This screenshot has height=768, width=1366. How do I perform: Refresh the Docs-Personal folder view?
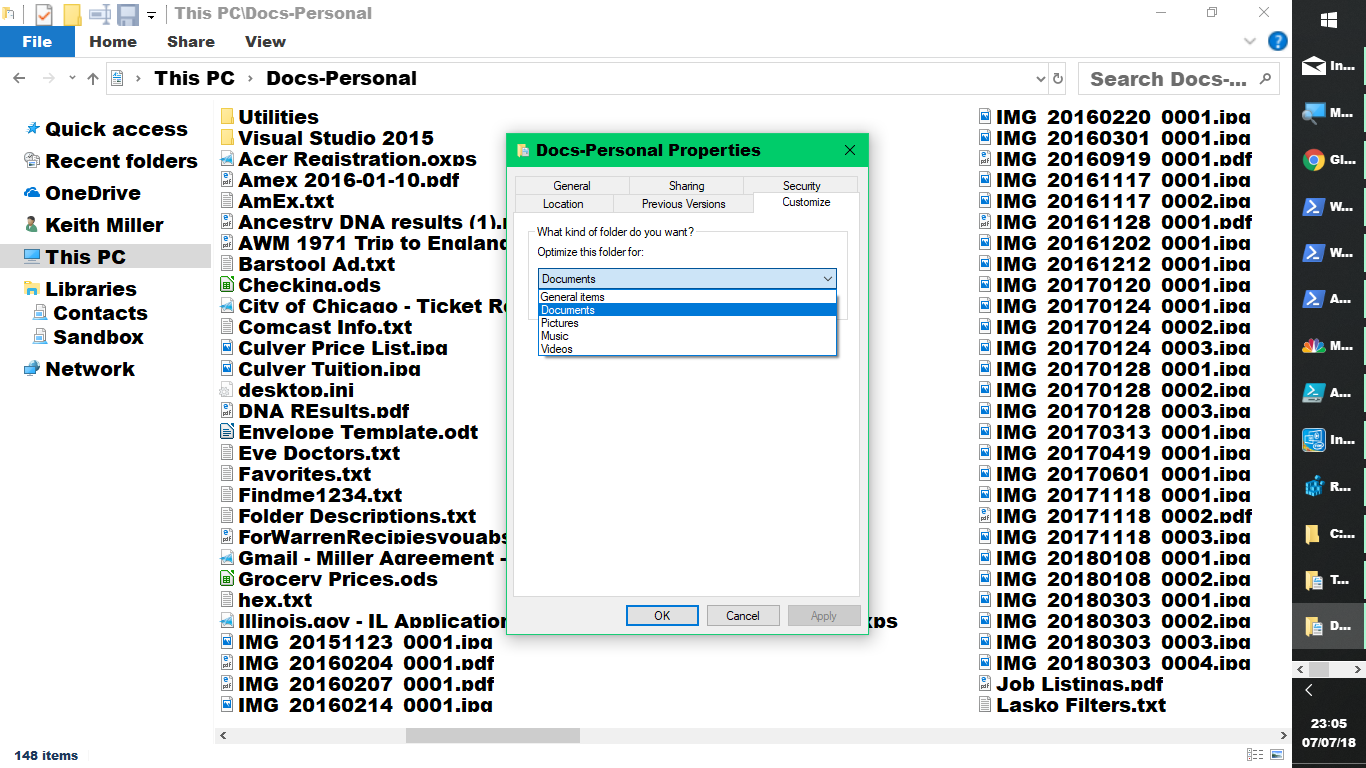click(x=1058, y=78)
